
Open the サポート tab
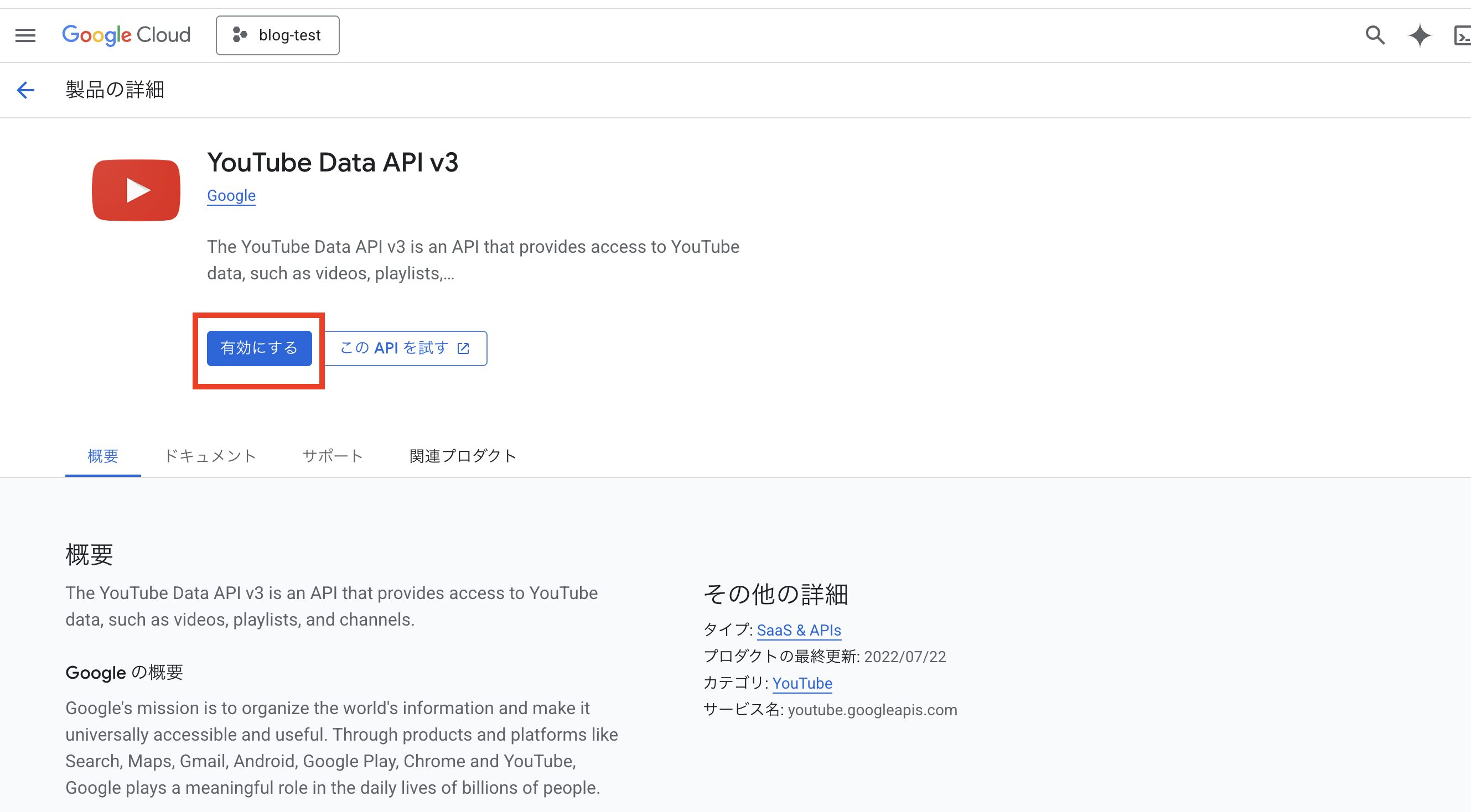[333, 455]
